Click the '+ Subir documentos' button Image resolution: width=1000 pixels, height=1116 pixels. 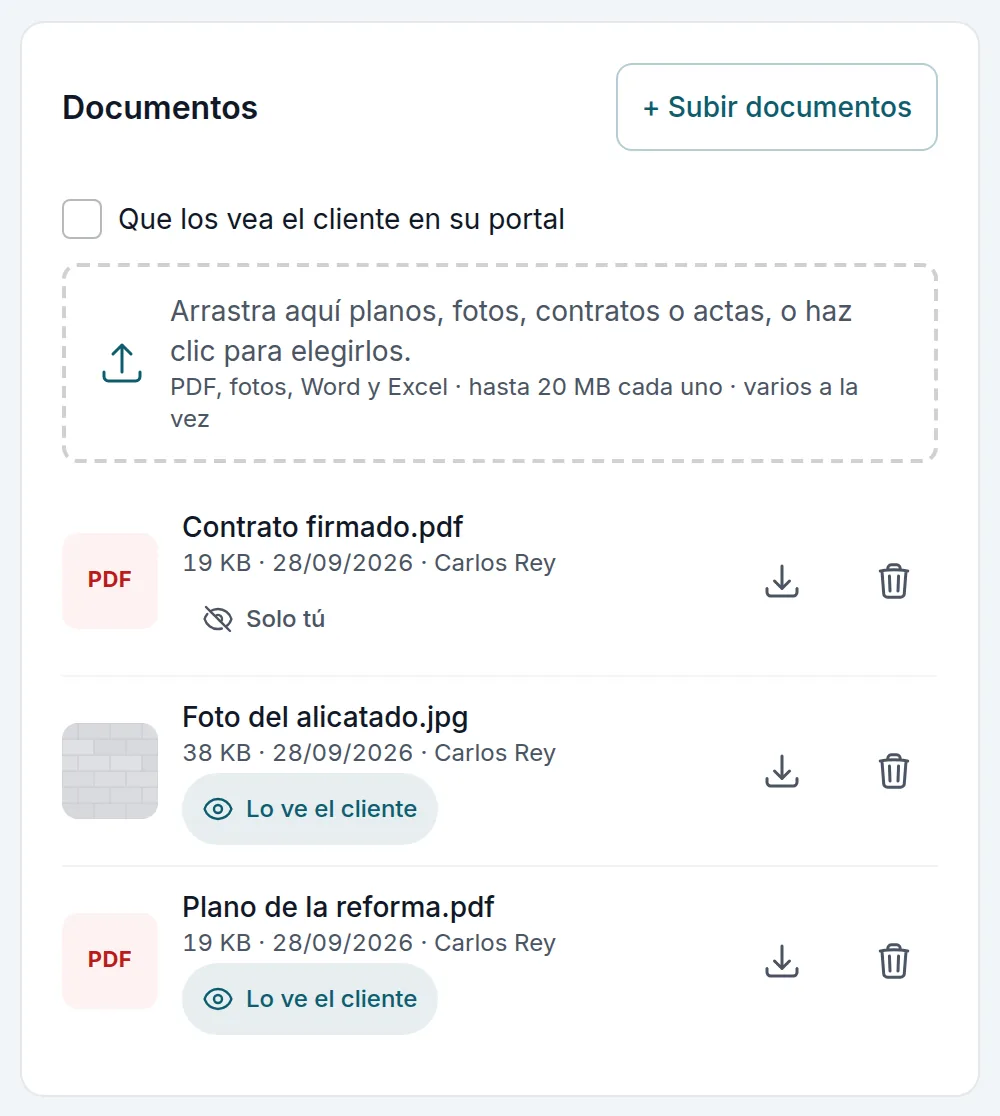pyautogui.click(x=777, y=107)
